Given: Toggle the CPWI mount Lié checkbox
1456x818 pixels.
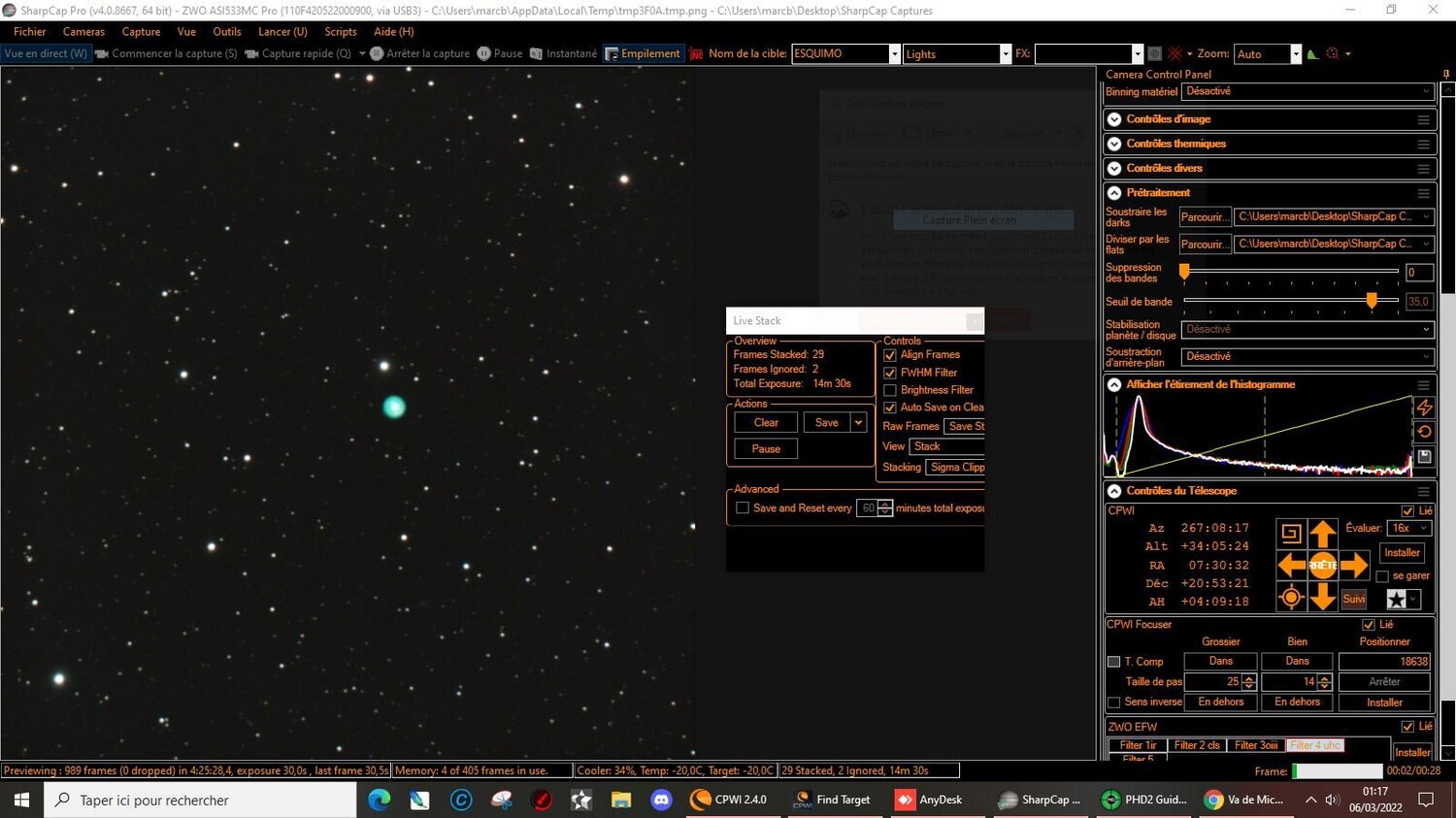Looking at the screenshot, I should tap(1407, 511).
